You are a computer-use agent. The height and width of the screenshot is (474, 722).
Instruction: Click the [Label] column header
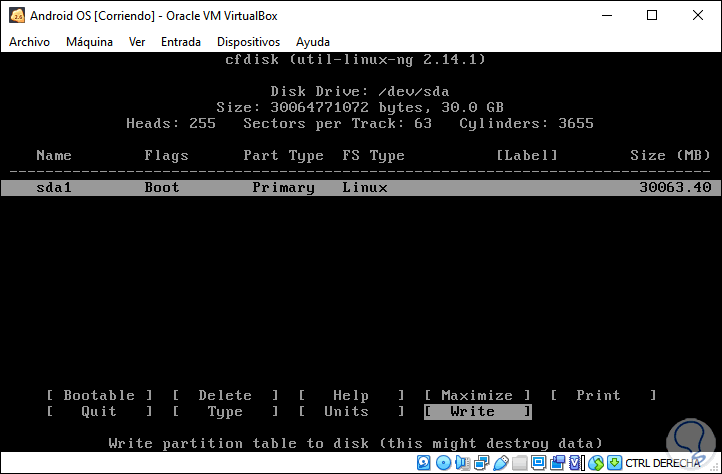click(x=527, y=156)
